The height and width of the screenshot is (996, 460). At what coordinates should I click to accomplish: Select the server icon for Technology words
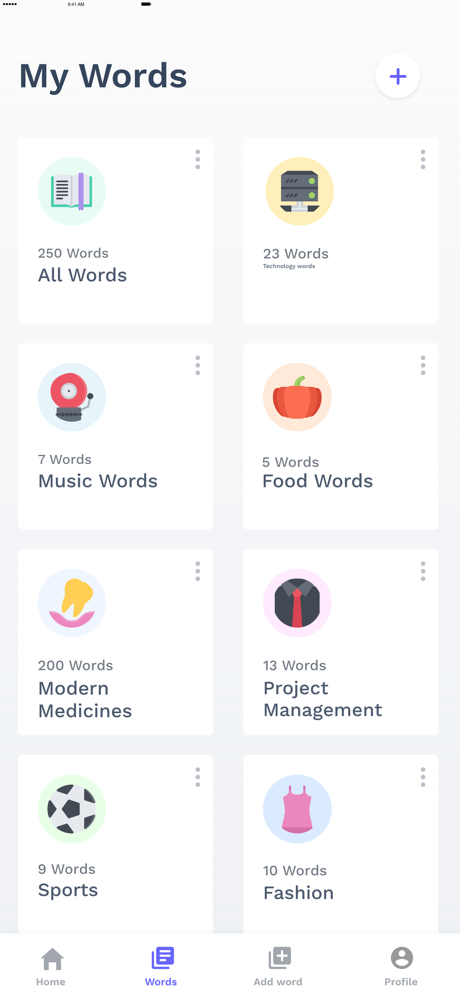pos(299,191)
